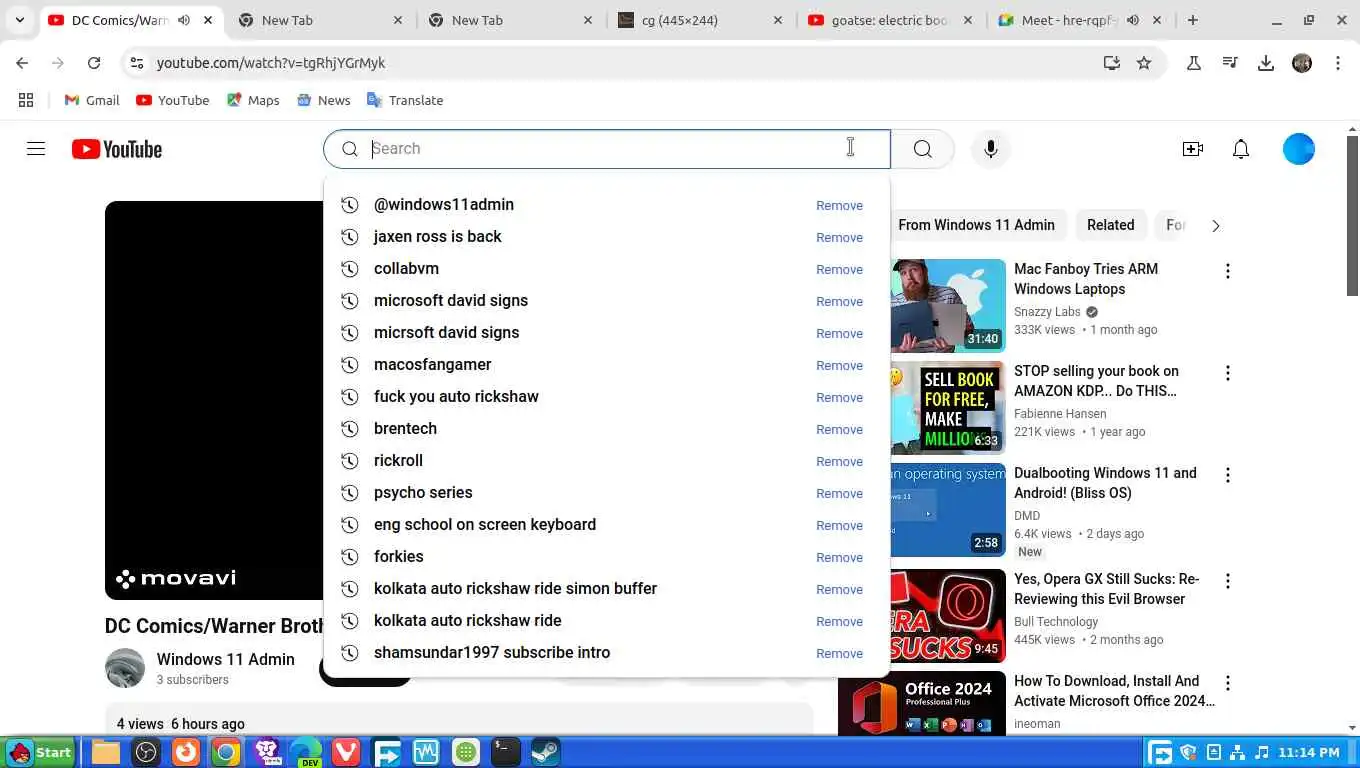Open the notifications bell
This screenshot has height=768, width=1360.
pyautogui.click(x=1241, y=149)
